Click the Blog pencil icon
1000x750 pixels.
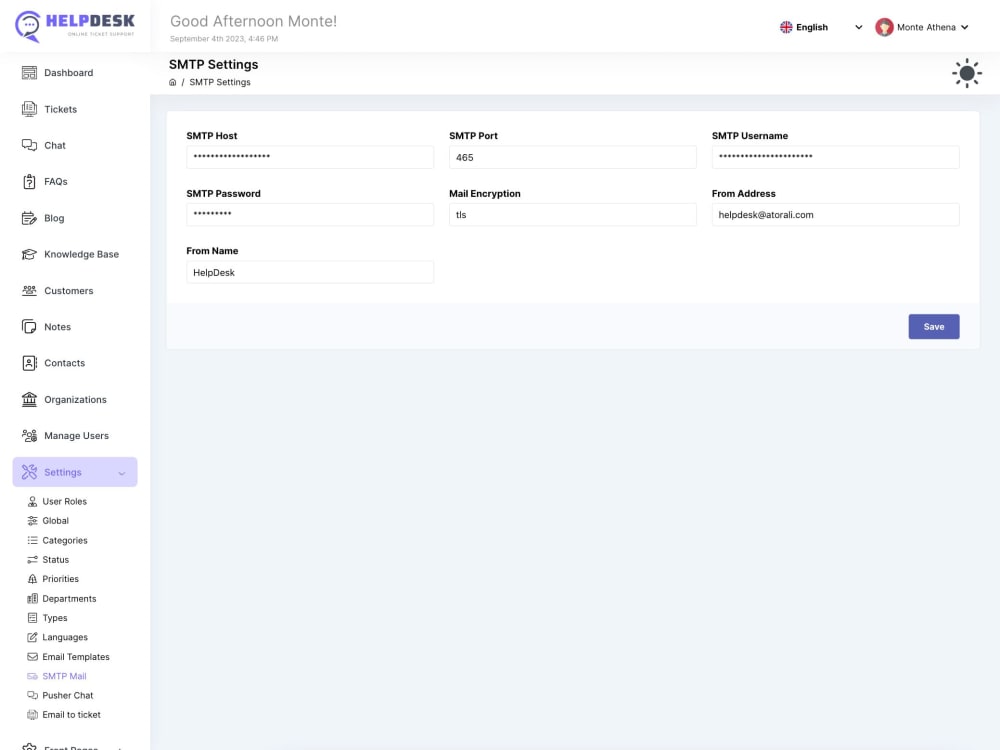pyautogui.click(x=29, y=218)
